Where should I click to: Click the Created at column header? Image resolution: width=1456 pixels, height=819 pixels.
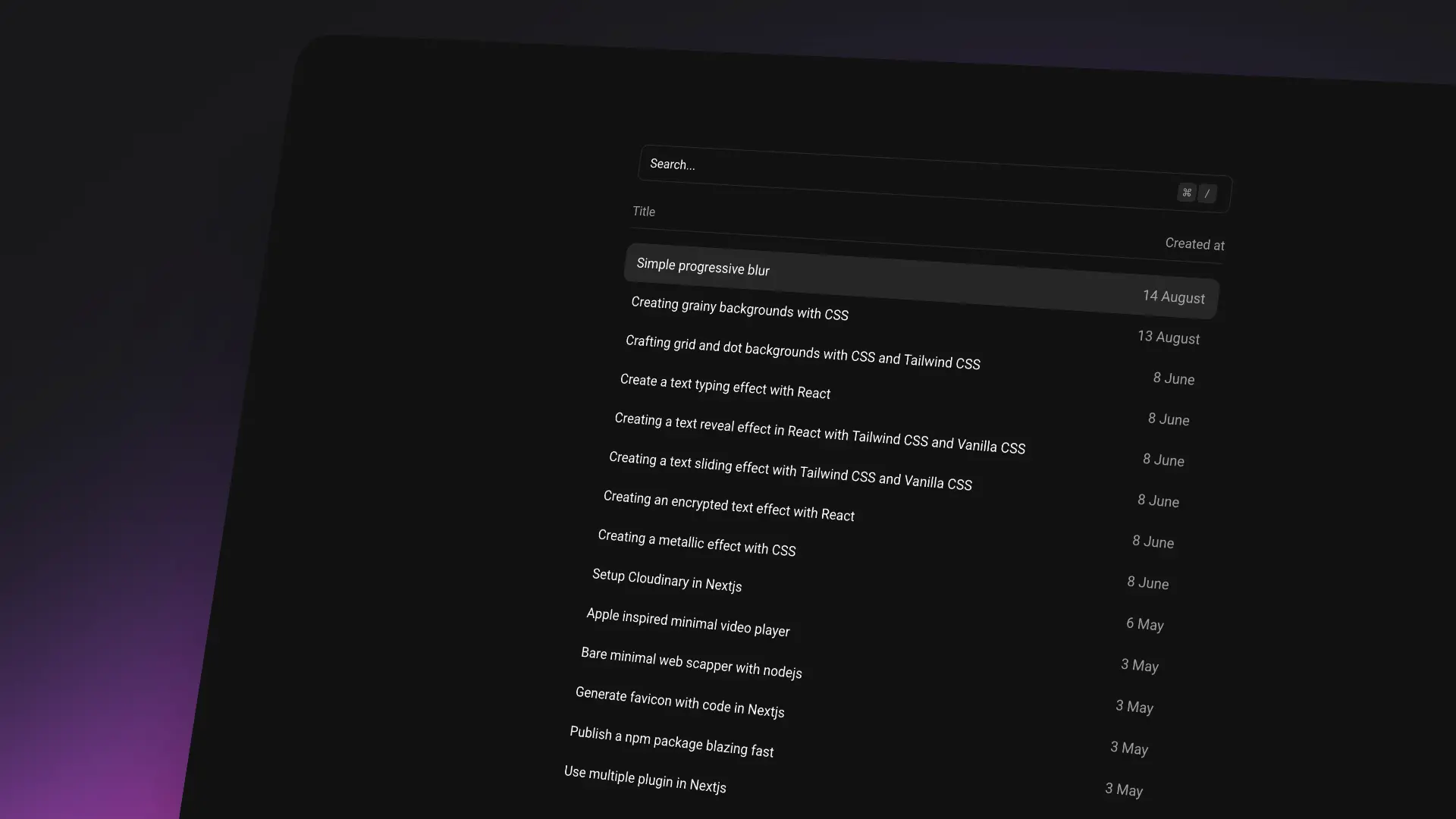1194,244
